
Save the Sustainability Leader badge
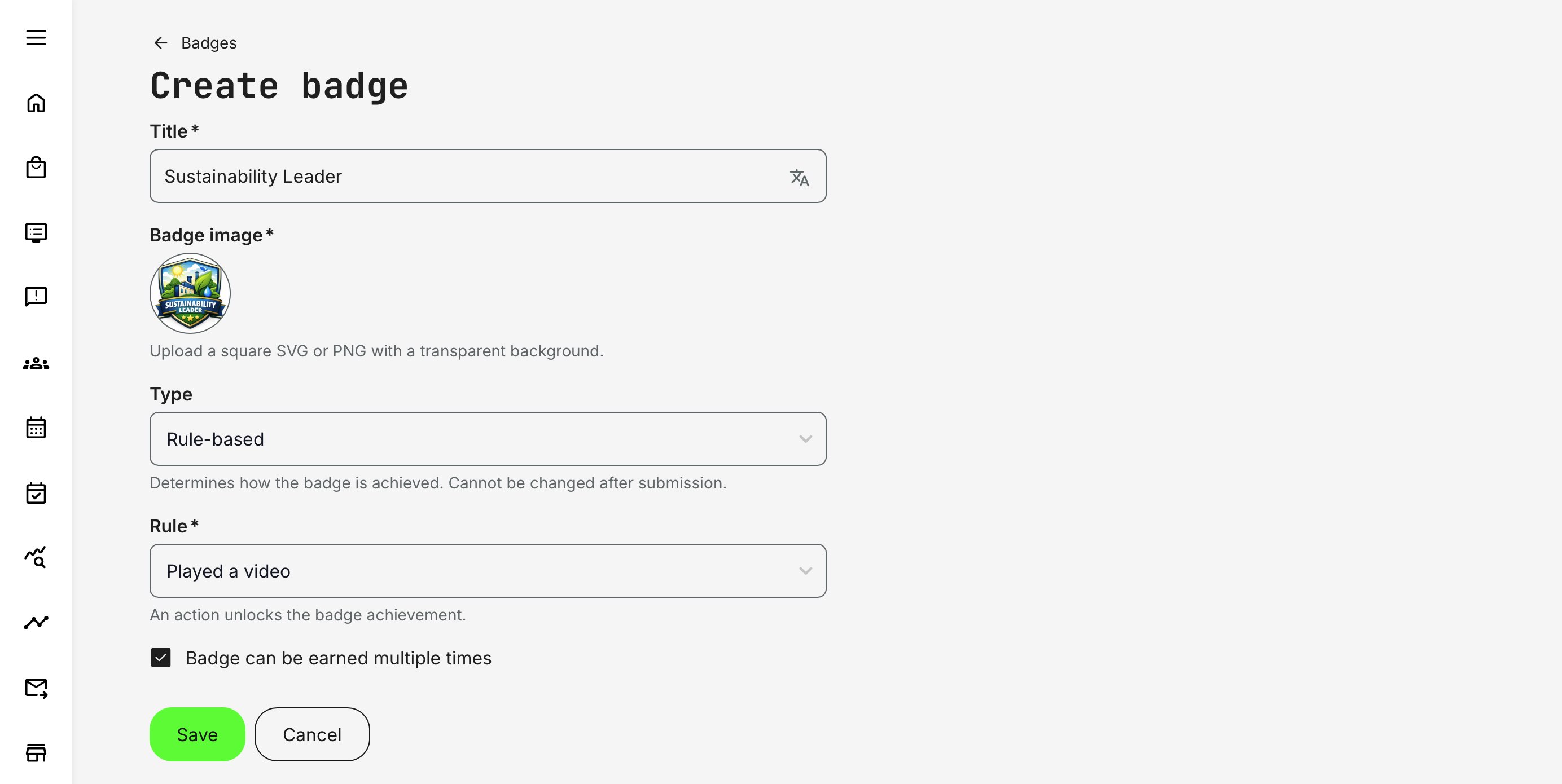[196, 734]
